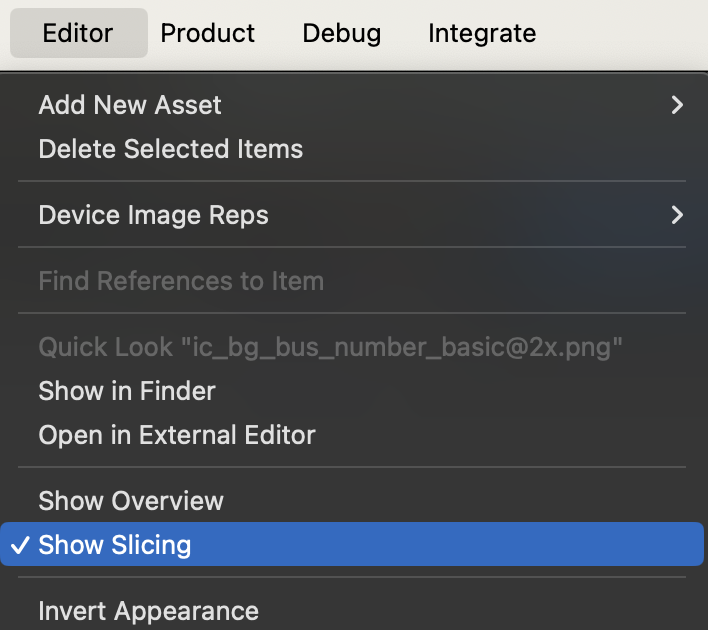Viewport: 708px width, 630px height.
Task: Toggle Invert Appearance option
Action: tap(148, 611)
